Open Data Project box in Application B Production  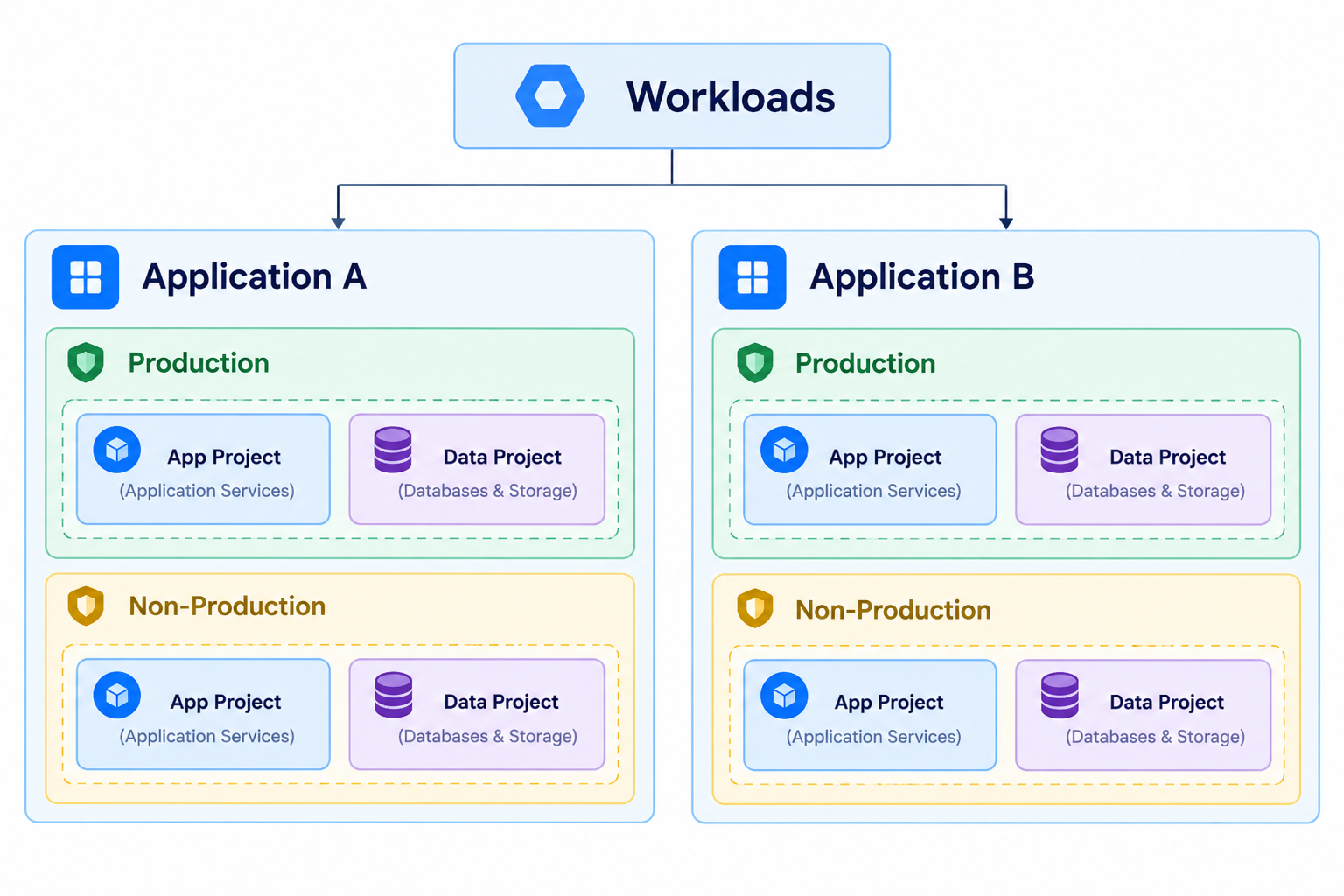click(x=1144, y=470)
